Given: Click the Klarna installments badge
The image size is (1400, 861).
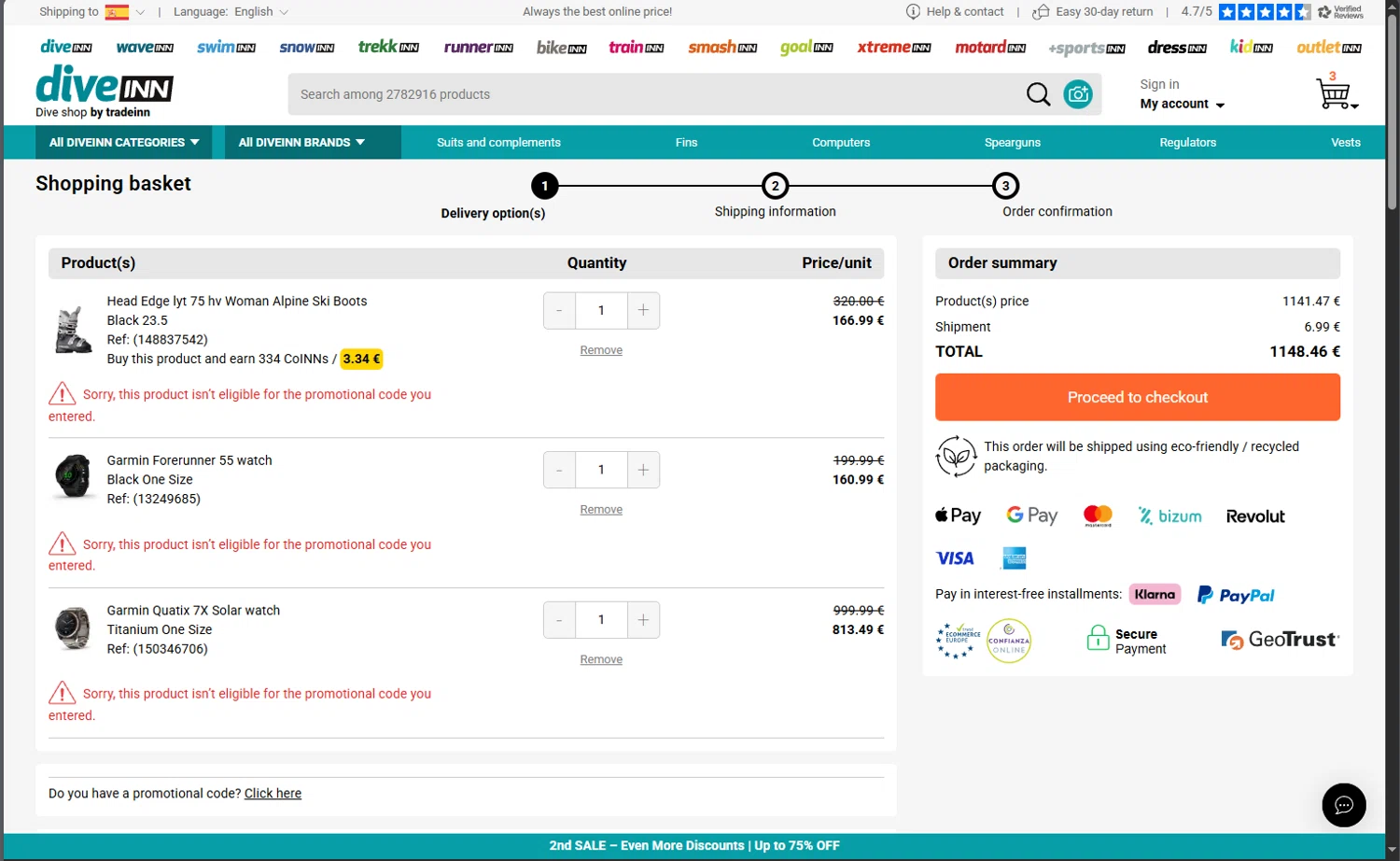Looking at the screenshot, I should [x=1155, y=595].
